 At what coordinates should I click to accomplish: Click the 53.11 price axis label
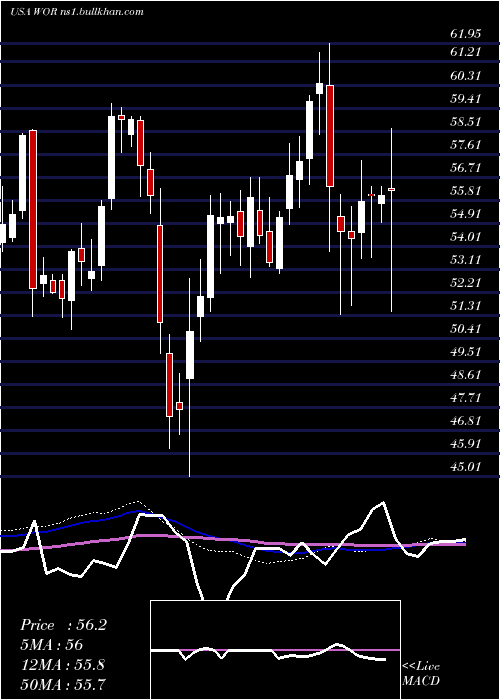[466, 259]
